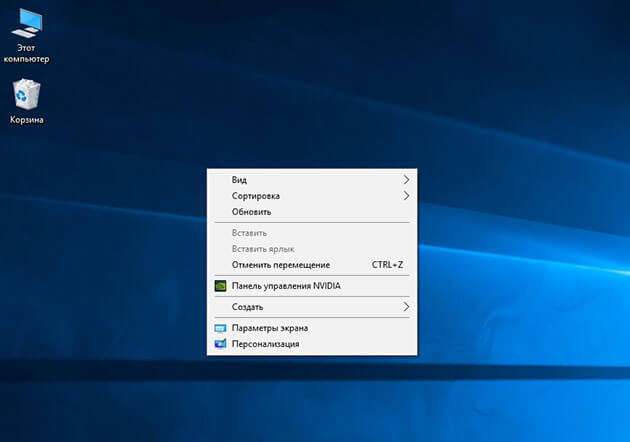The image size is (630, 442).
Task: Select the Этот компьютер desktop icon
Action: [x=27, y=35]
